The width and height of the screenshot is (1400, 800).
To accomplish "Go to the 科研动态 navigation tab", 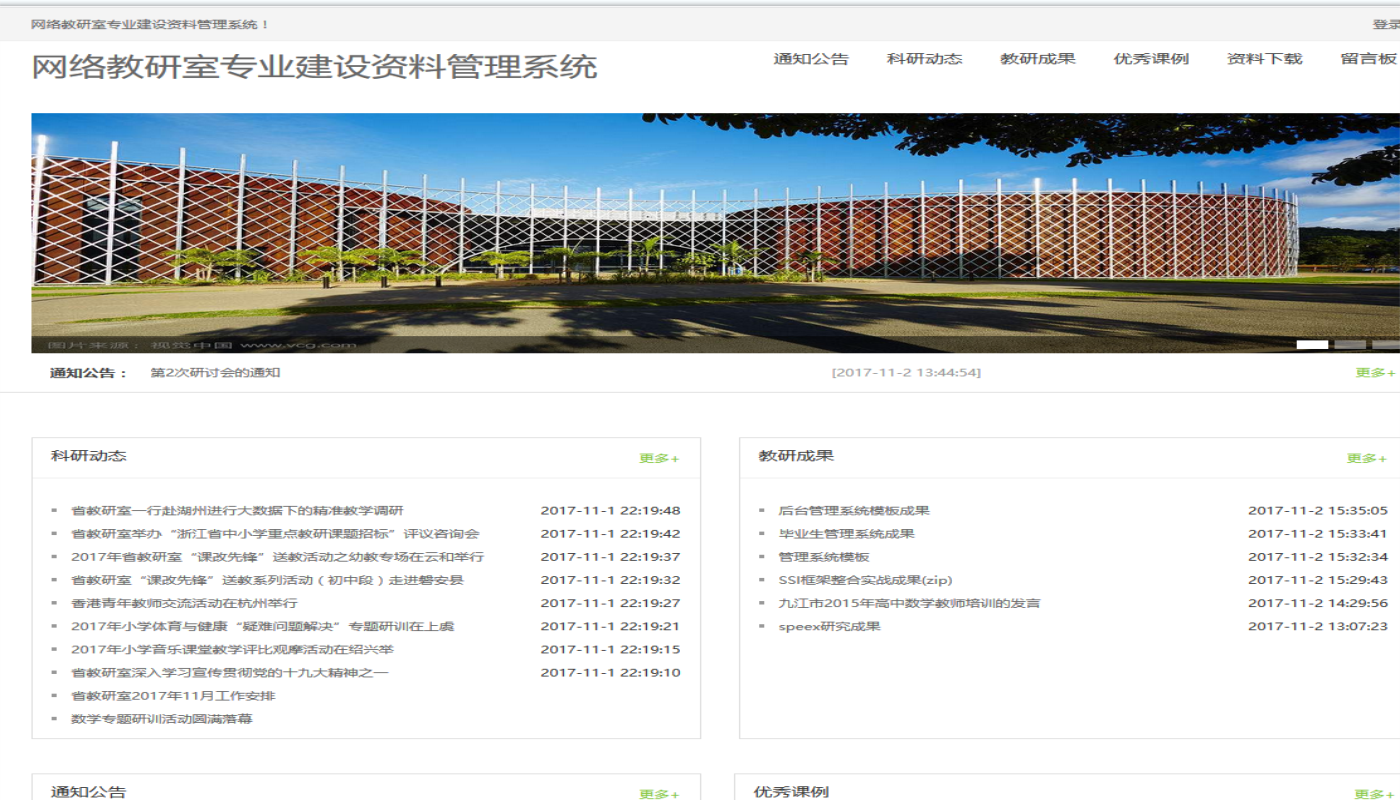I will pyautogui.click(x=924, y=59).
